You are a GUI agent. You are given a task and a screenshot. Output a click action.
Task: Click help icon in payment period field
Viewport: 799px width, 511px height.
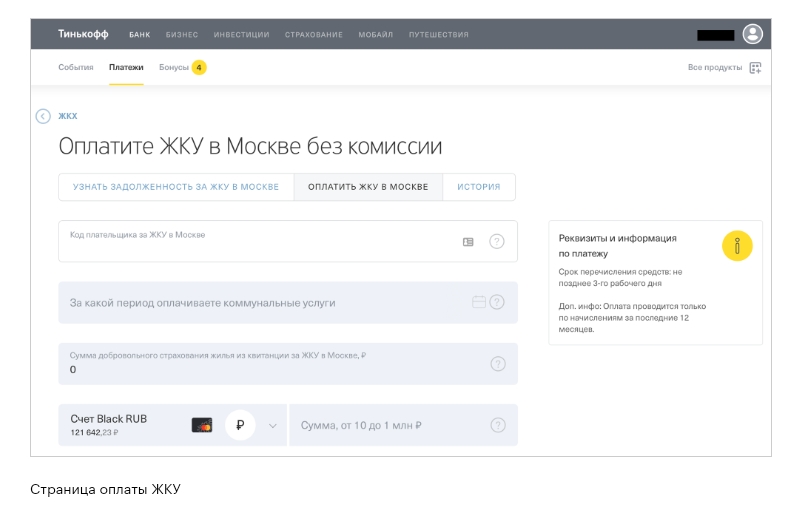click(x=497, y=302)
